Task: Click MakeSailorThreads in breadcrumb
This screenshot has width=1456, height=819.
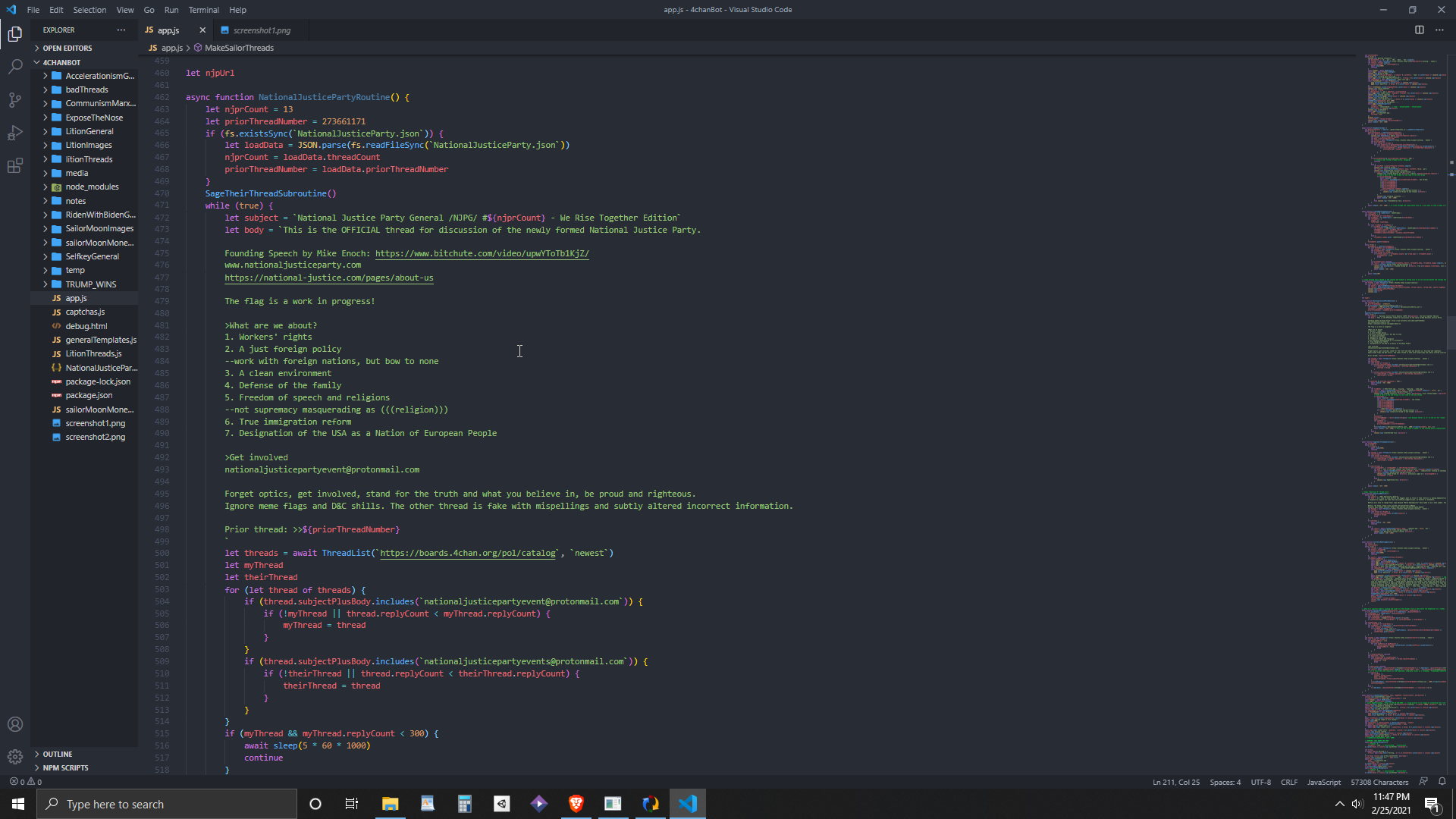Action: [x=239, y=48]
